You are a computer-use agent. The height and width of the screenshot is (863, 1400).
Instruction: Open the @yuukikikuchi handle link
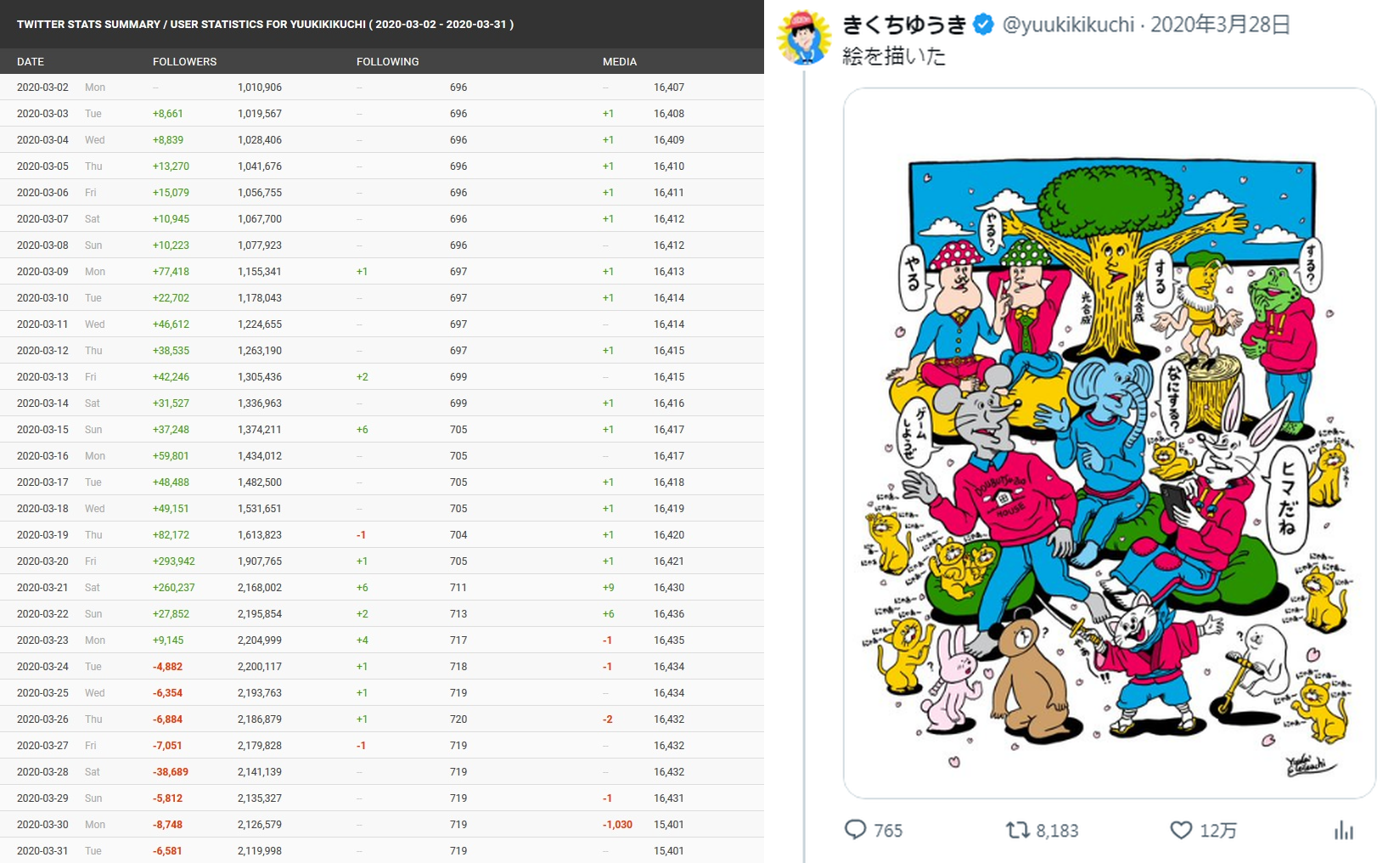(x=1068, y=25)
